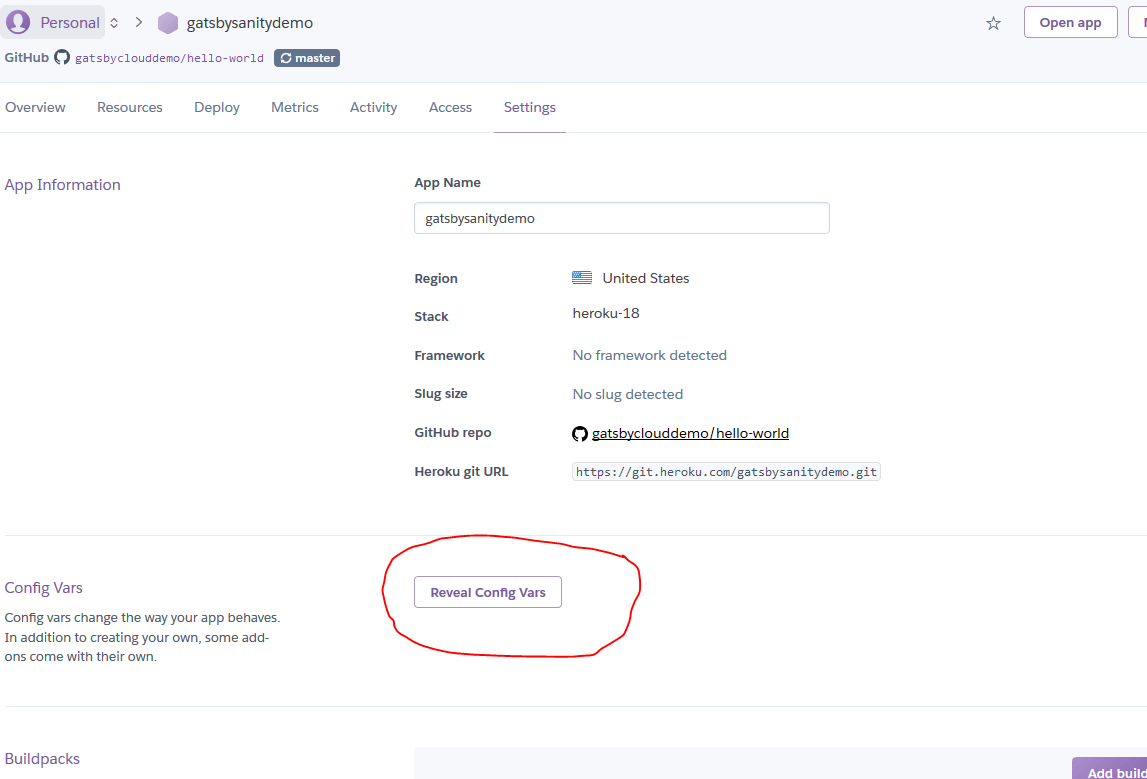Image resolution: width=1147 pixels, height=779 pixels.
Task: Click the 'No framework detected' text
Action: coord(650,355)
